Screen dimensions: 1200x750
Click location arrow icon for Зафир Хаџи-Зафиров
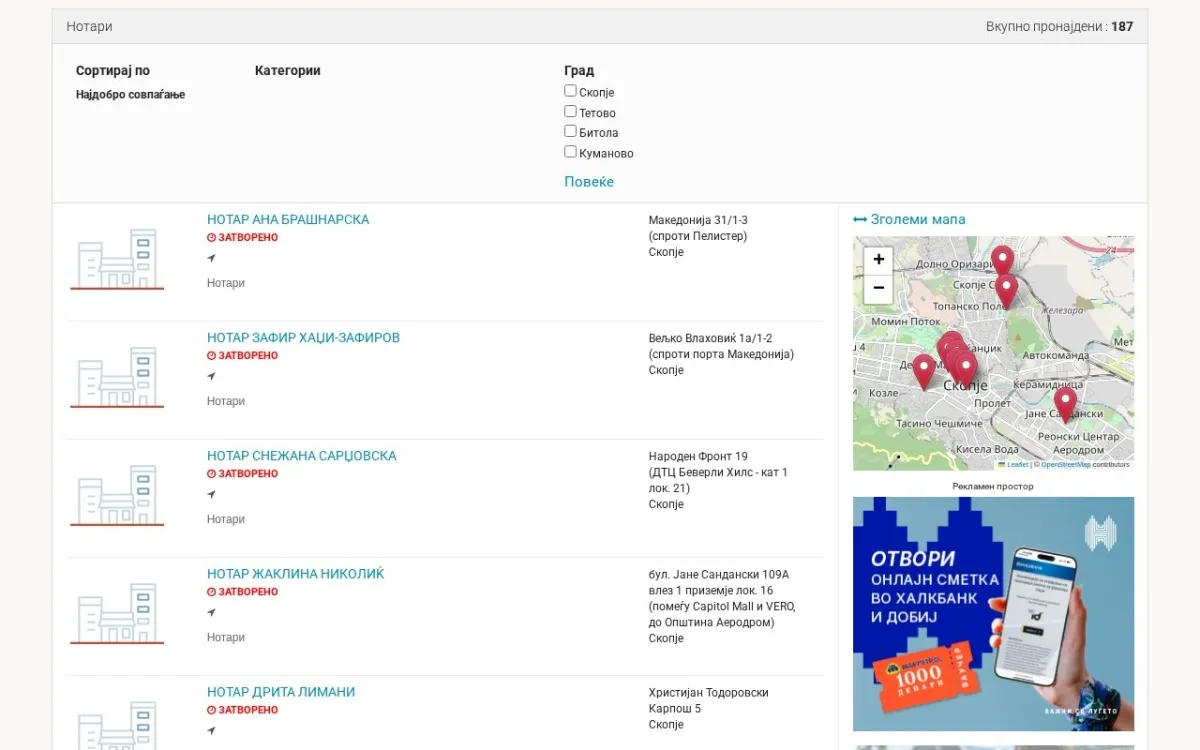click(x=211, y=376)
